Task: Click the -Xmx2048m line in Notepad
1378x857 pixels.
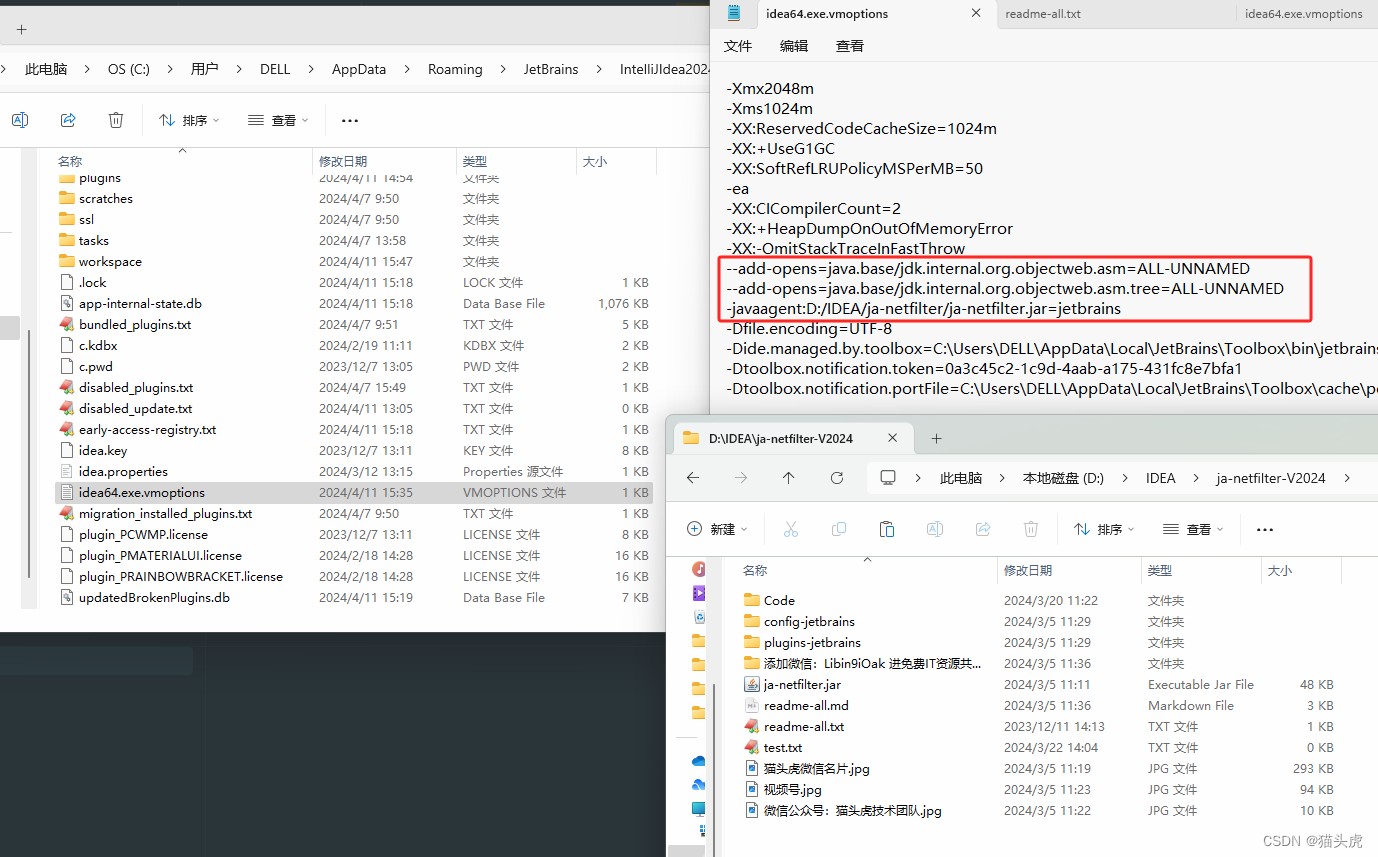Action: [770, 88]
